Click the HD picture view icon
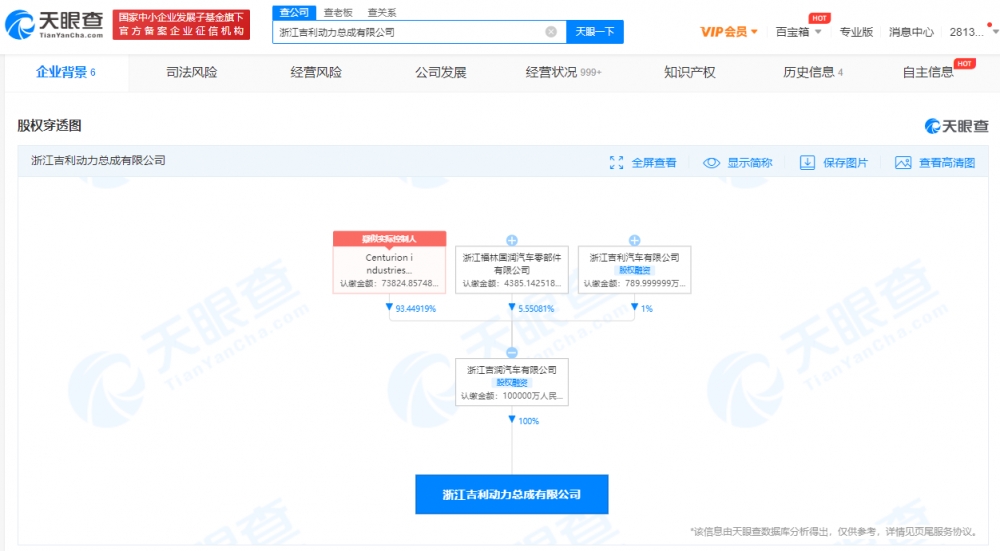Screen dimensions: 1000x551 pyautogui.click(x=903, y=162)
